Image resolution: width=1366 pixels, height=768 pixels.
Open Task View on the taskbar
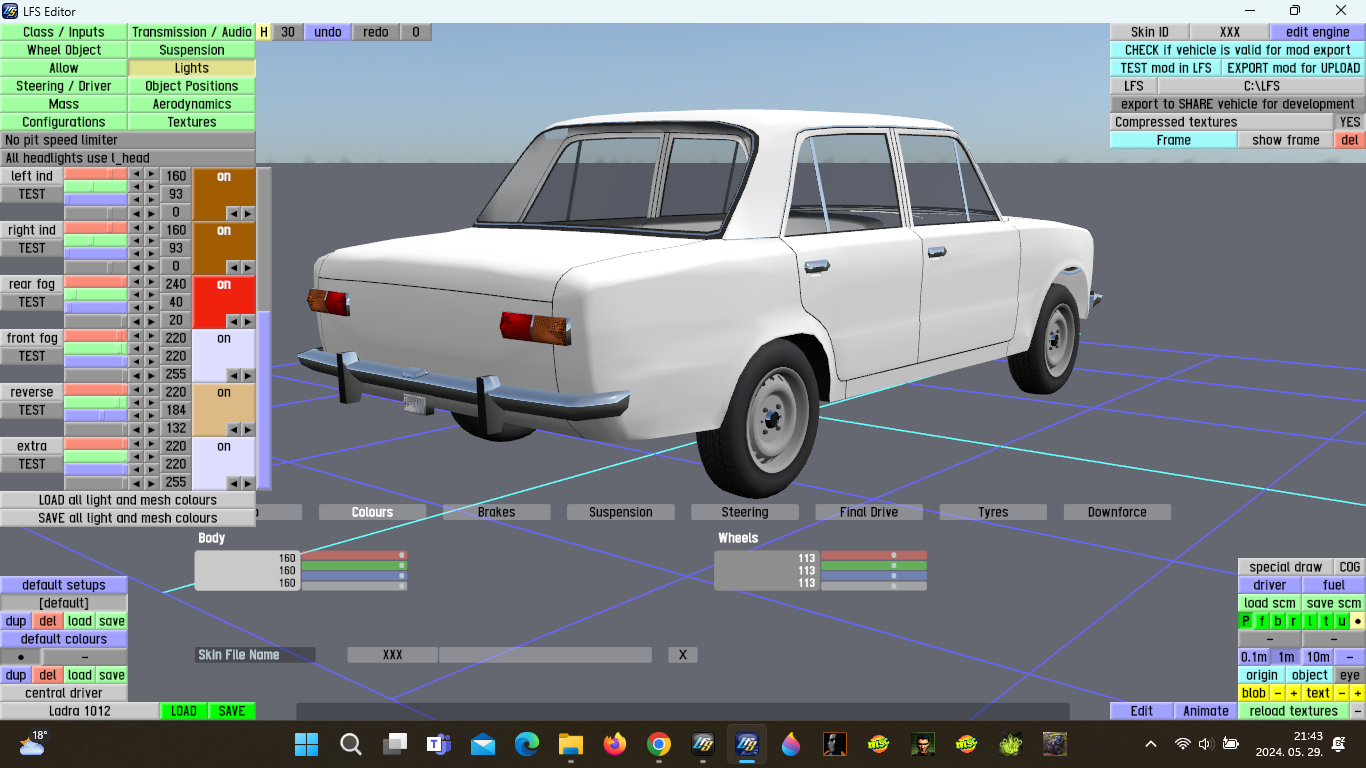click(x=396, y=744)
